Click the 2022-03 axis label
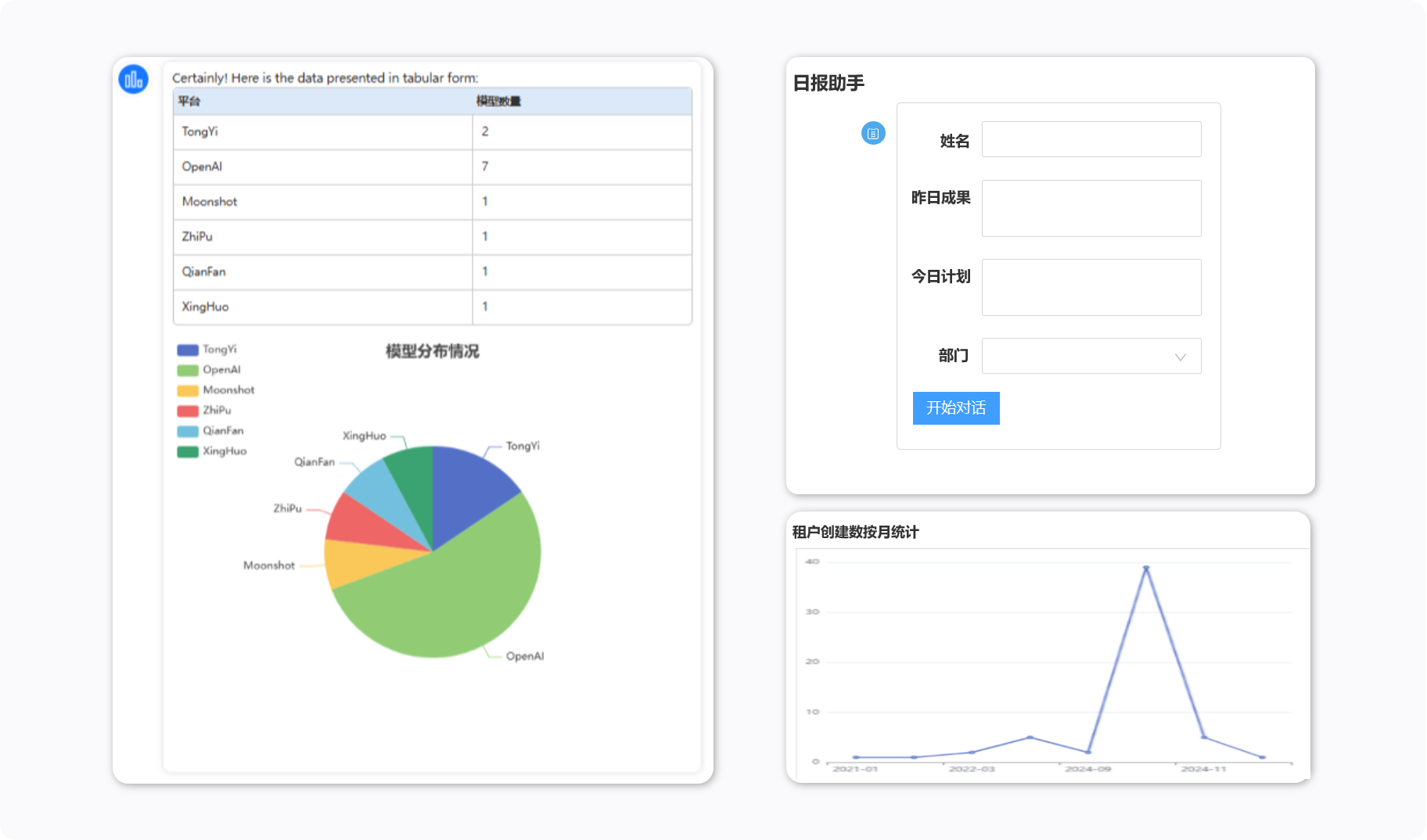Image resolution: width=1427 pixels, height=840 pixels. [x=972, y=770]
